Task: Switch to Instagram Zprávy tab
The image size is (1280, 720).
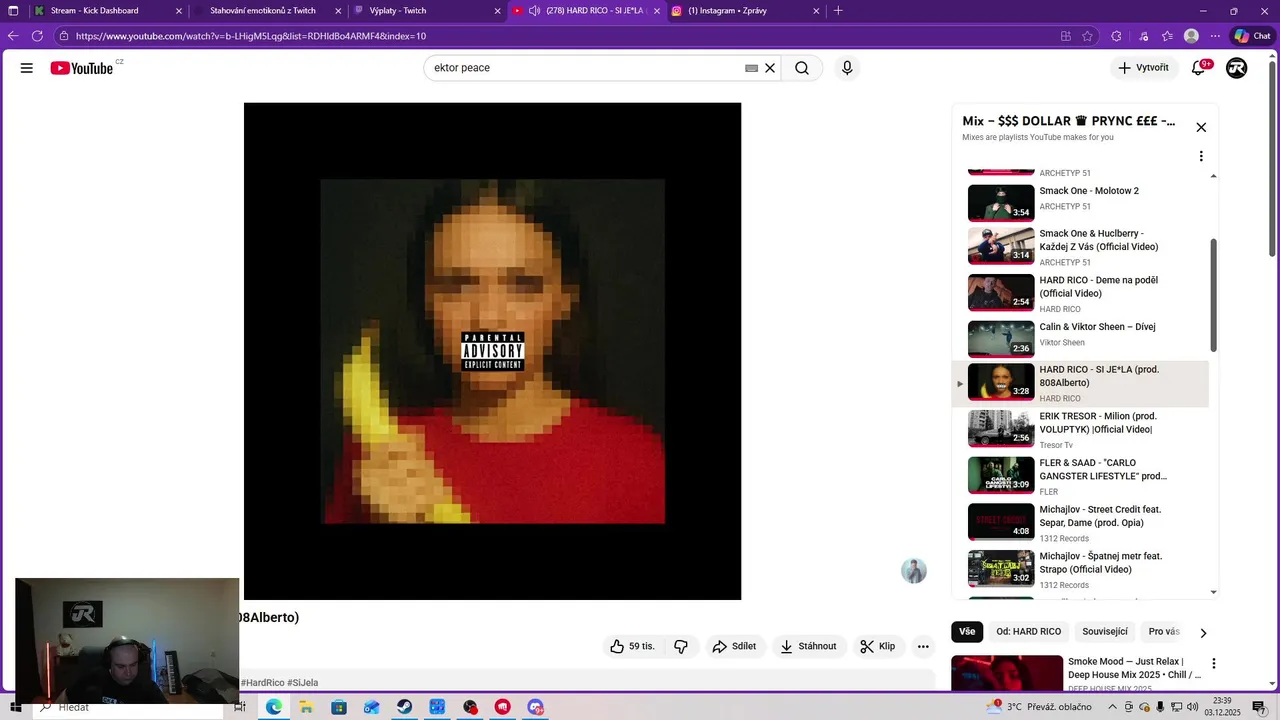Action: 745,11
